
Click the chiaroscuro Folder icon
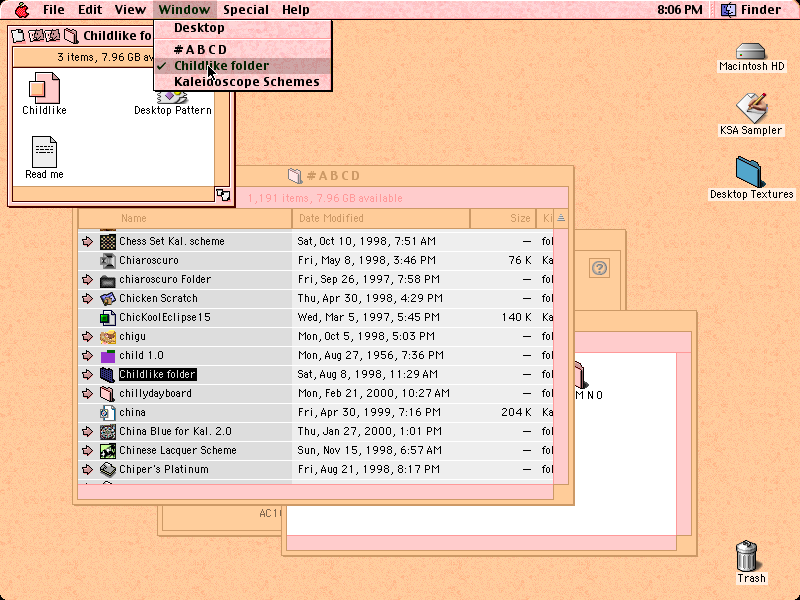pos(108,280)
